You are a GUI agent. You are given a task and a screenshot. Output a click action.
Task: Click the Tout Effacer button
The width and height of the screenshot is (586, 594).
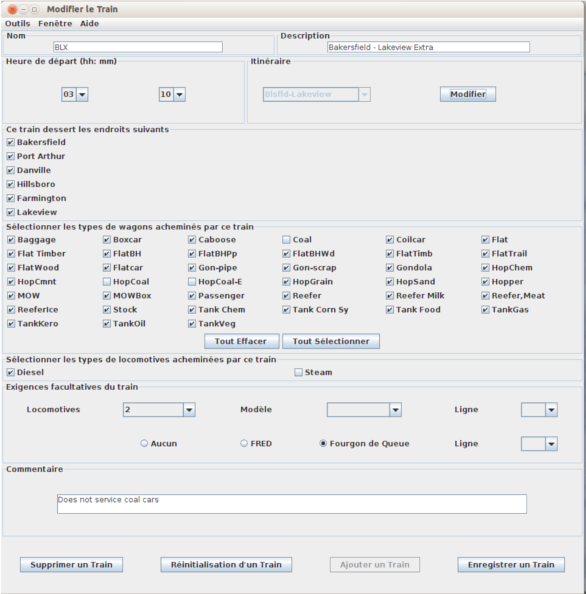coord(242,341)
